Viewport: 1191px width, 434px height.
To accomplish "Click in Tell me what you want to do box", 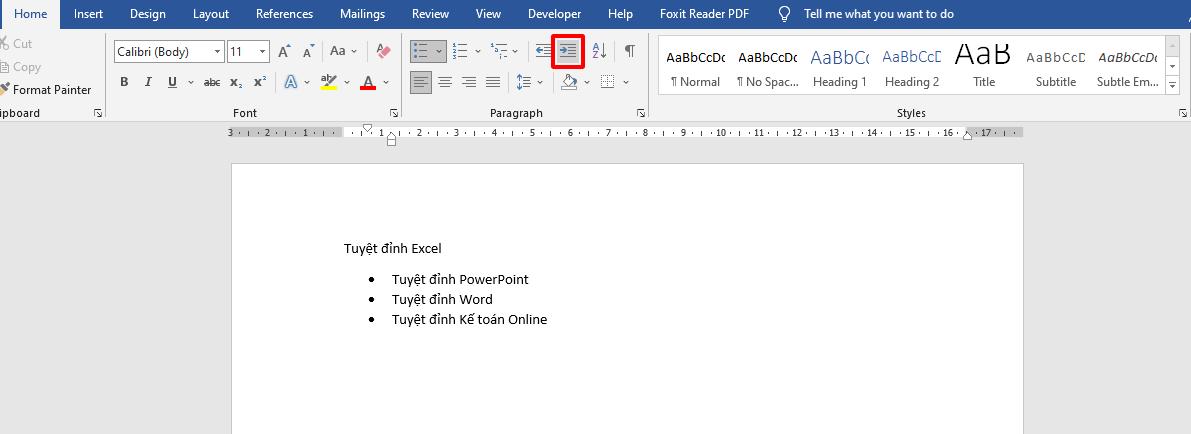I will point(879,14).
